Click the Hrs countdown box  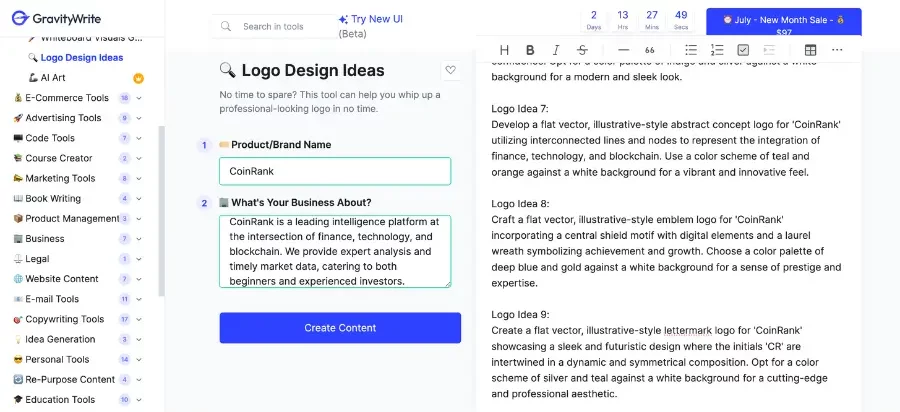[x=623, y=20]
